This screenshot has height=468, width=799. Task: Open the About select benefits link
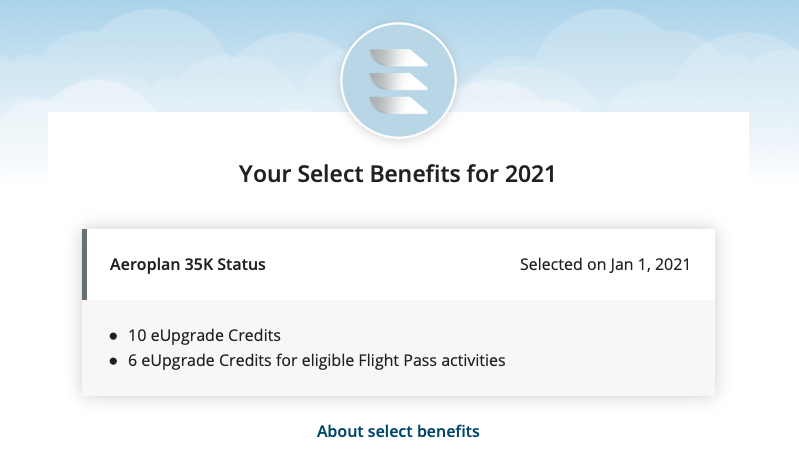[398, 432]
